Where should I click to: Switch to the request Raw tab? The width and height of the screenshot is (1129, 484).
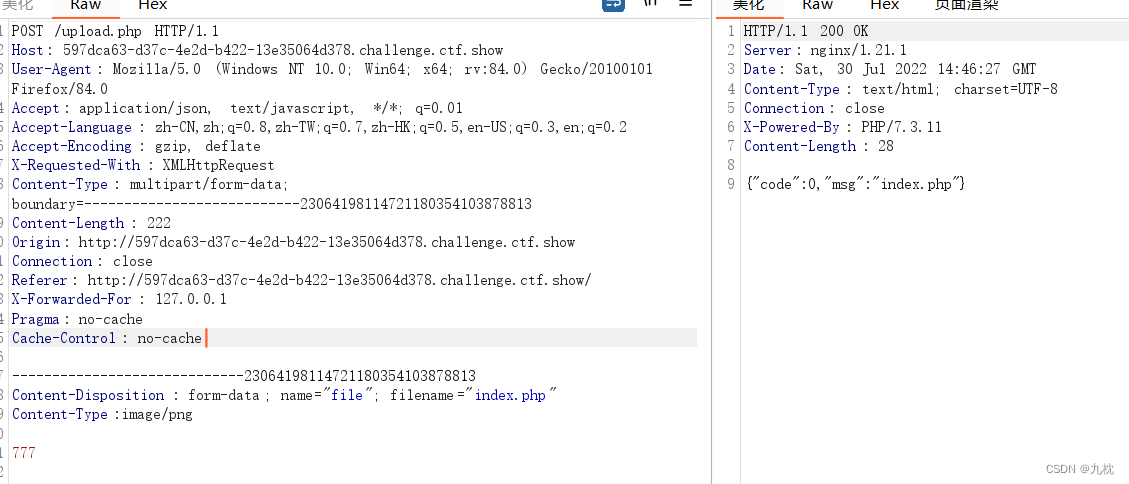coord(86,5)
